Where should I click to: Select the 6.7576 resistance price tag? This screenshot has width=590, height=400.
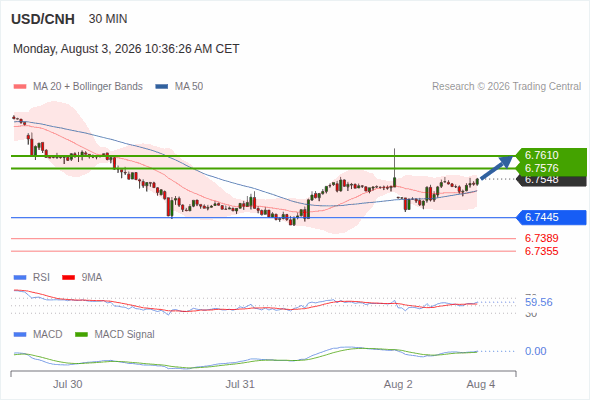click(552, 168)
